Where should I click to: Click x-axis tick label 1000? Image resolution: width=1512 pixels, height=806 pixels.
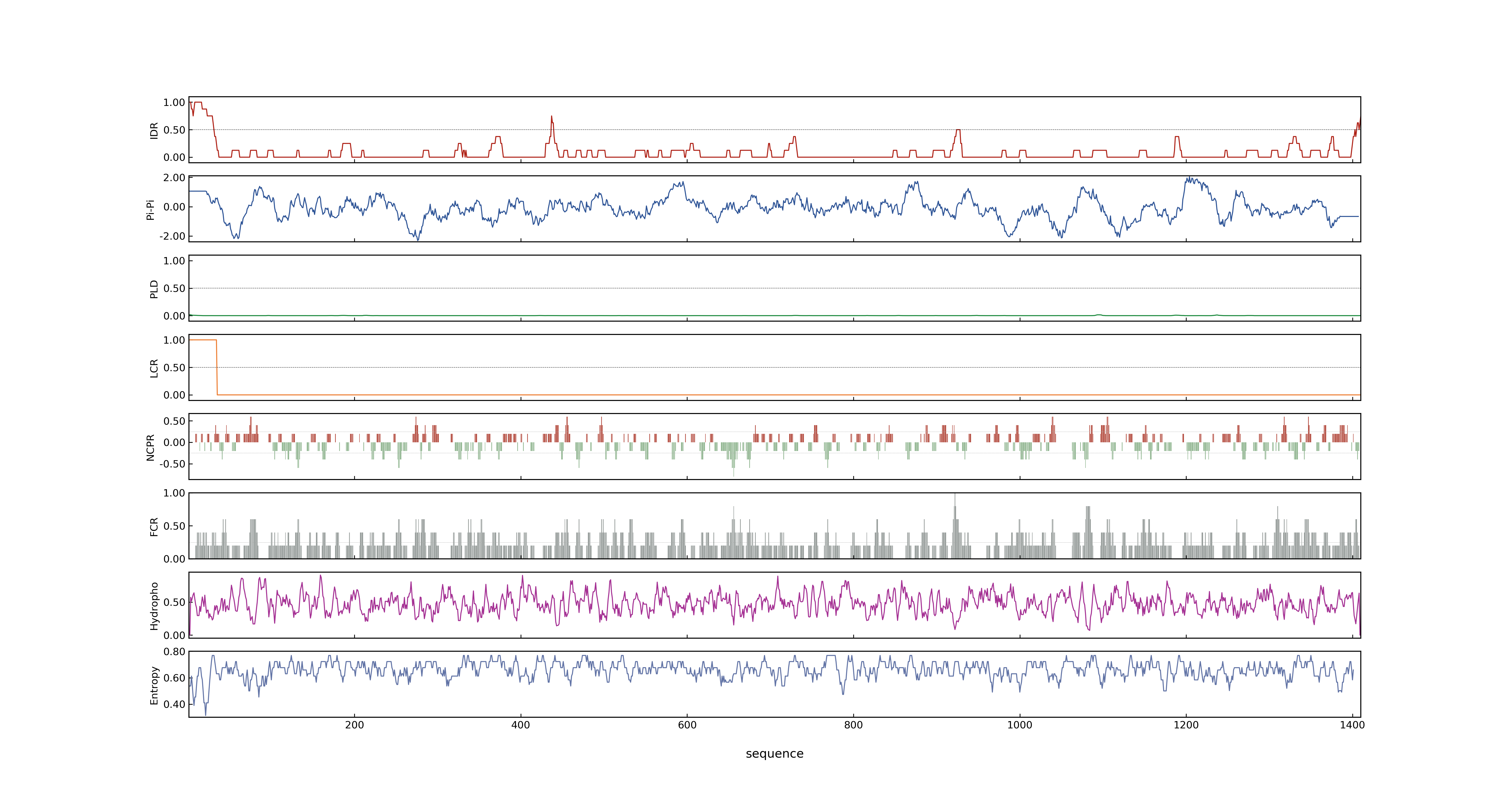(1019, 725)
